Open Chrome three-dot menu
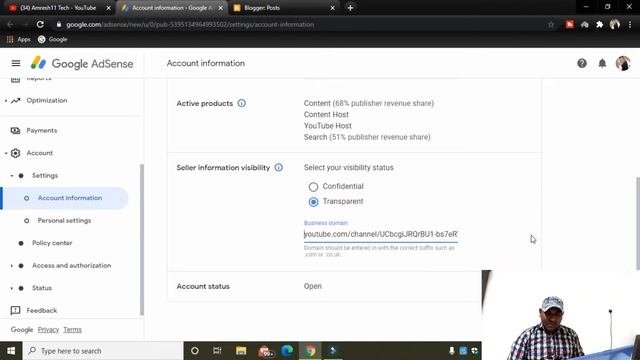 pyautogui.click(x=630, y=24)
